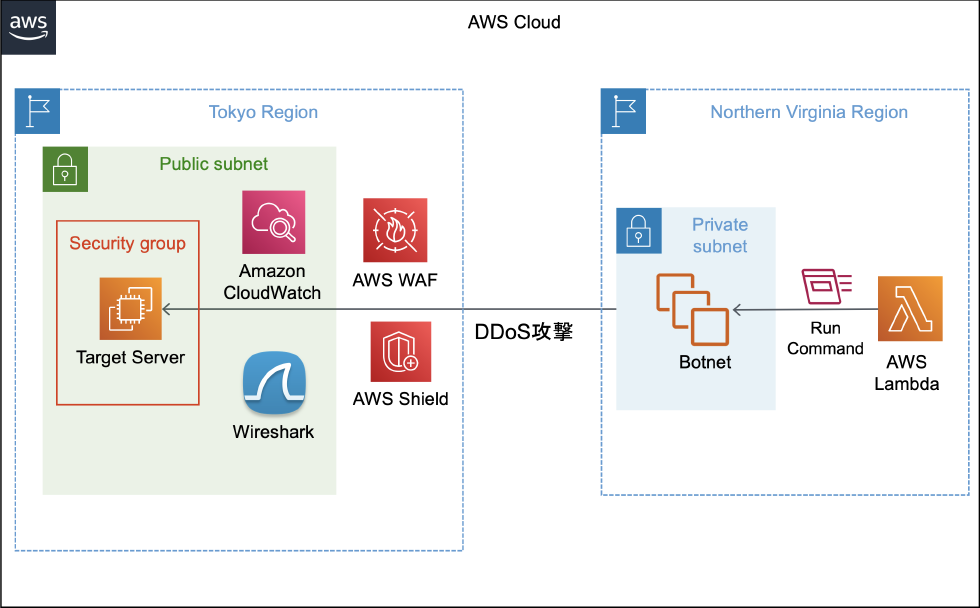The height and width of the screenshot is (608, 980).
Task: Click the Northern Virginia Region label
Action: 809,112
